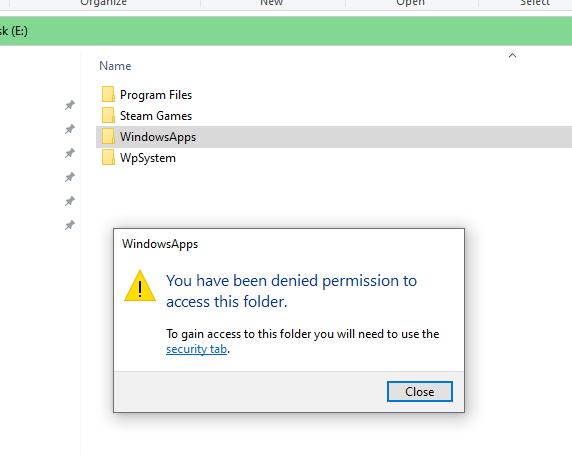572x455 pixels.
Task: Click the Open ribbon group label
Action: coord(410,3)
